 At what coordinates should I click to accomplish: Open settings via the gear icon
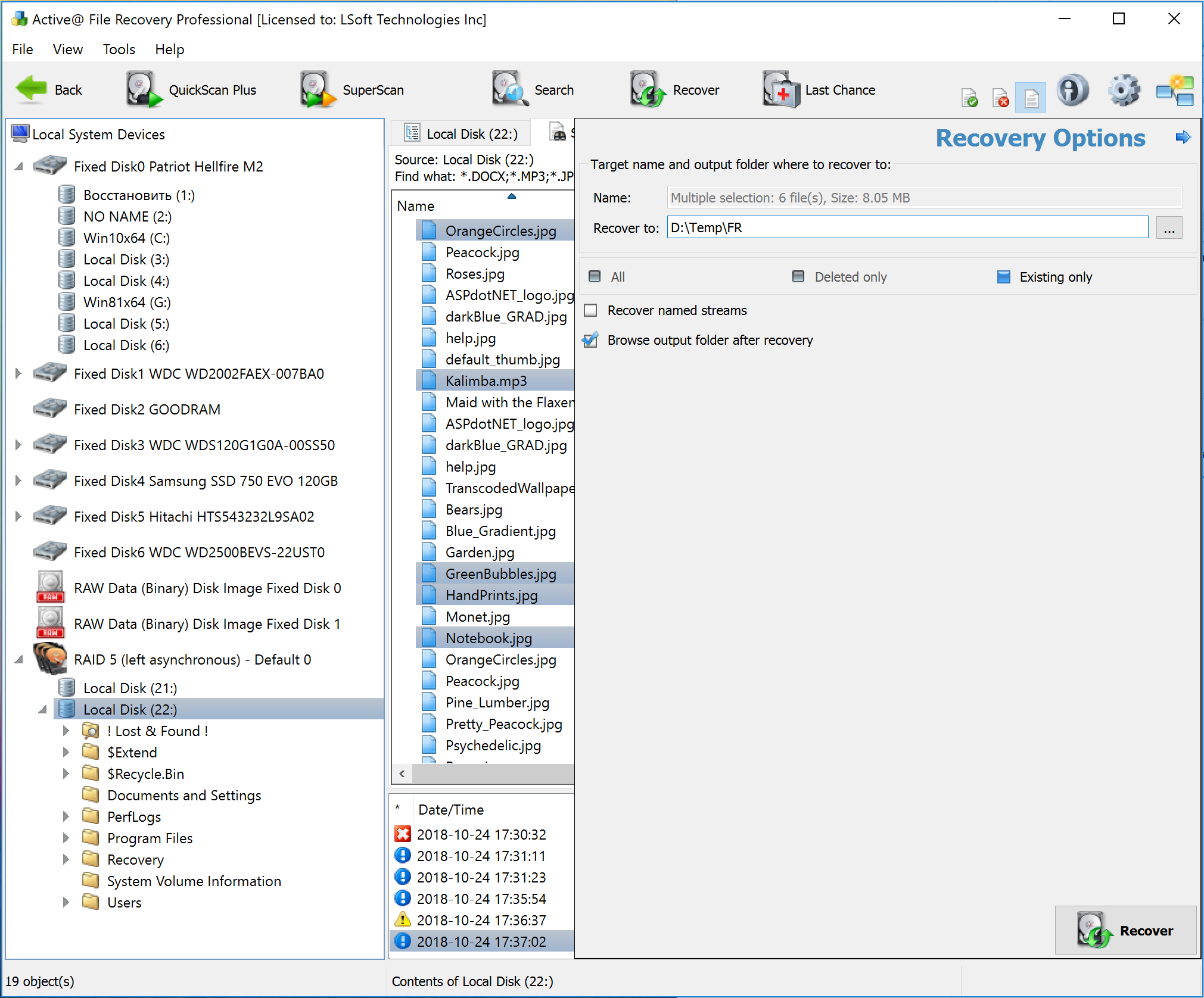click(1124, 91)
